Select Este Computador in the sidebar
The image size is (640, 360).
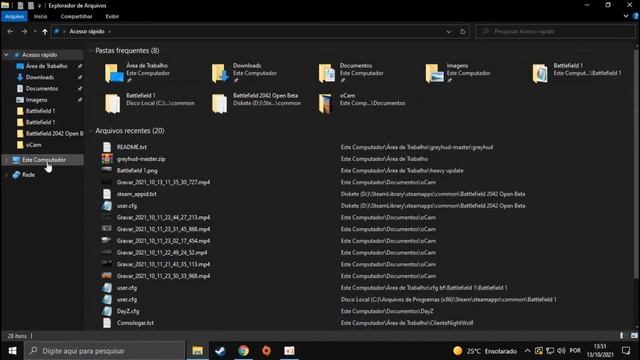coord(44,160)
